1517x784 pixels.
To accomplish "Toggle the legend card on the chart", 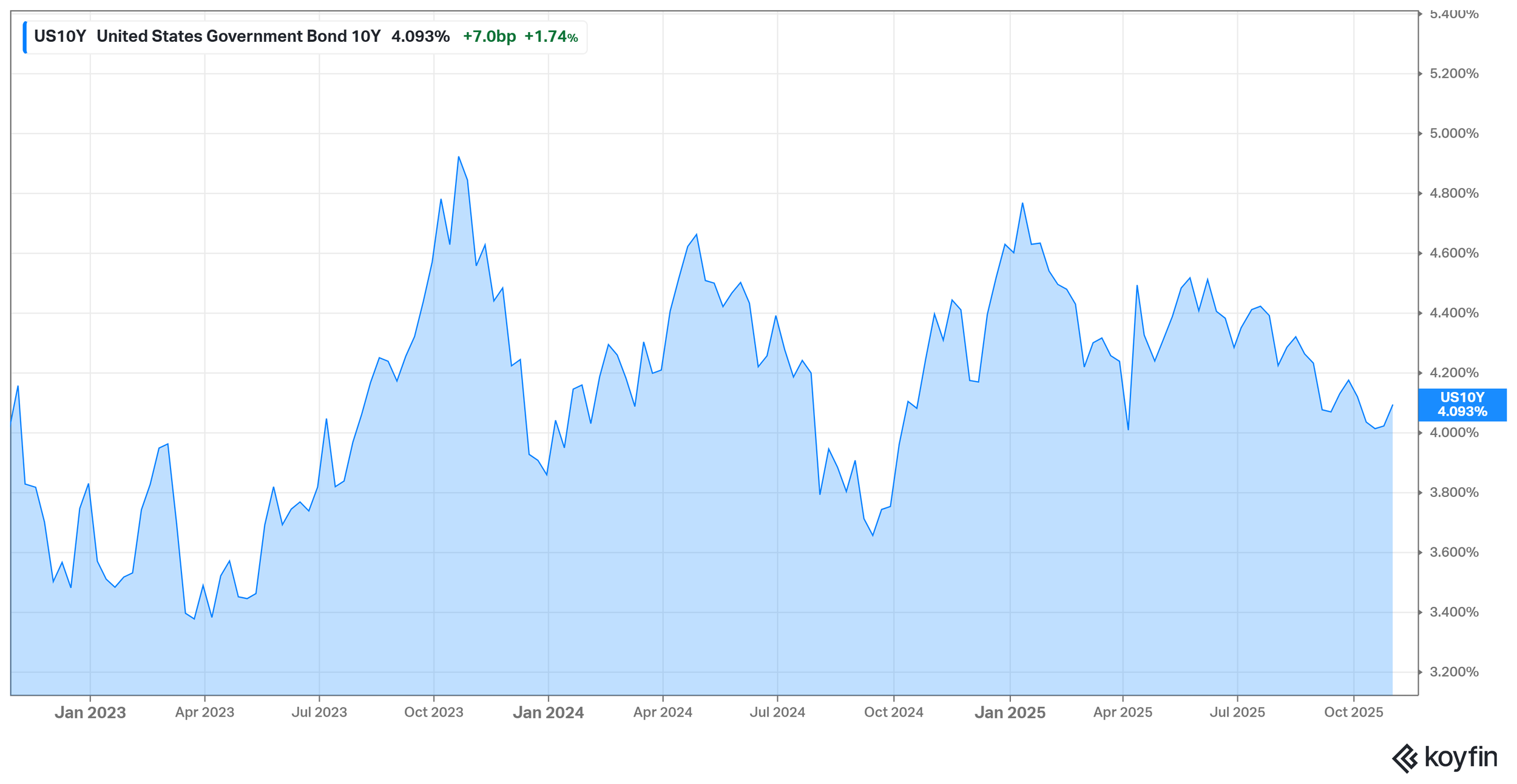I will coord(303,36).
